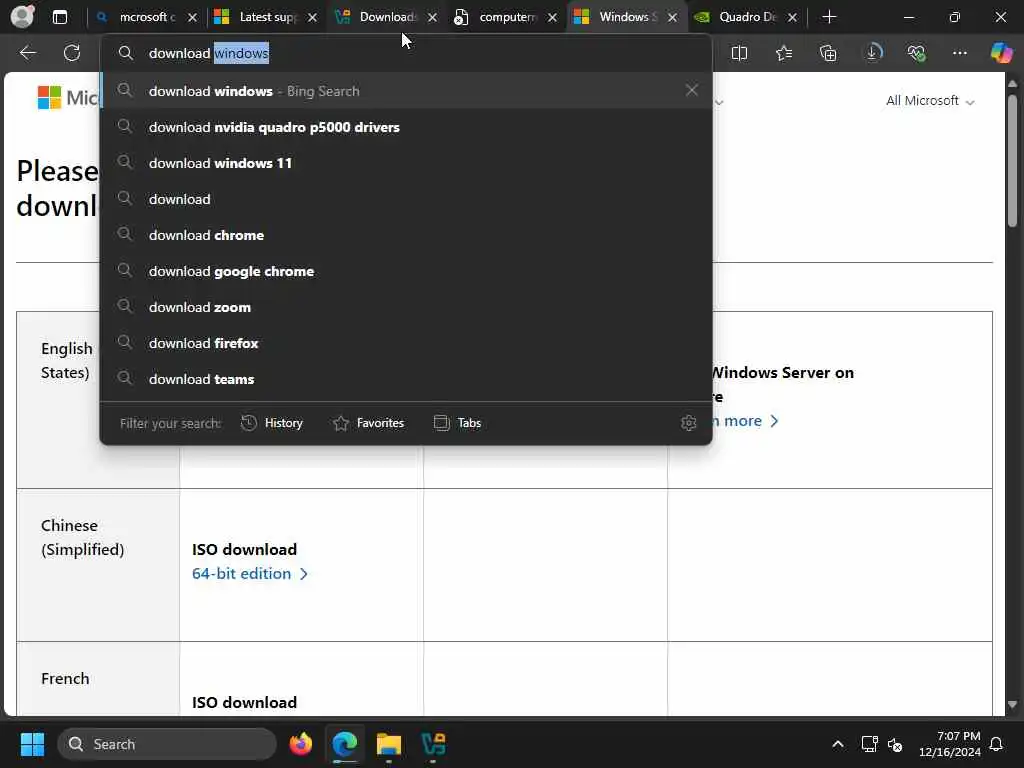Reload the page with refresh icon
The height and width of the screenshot is (768, 1024).
tap(72, 53)
